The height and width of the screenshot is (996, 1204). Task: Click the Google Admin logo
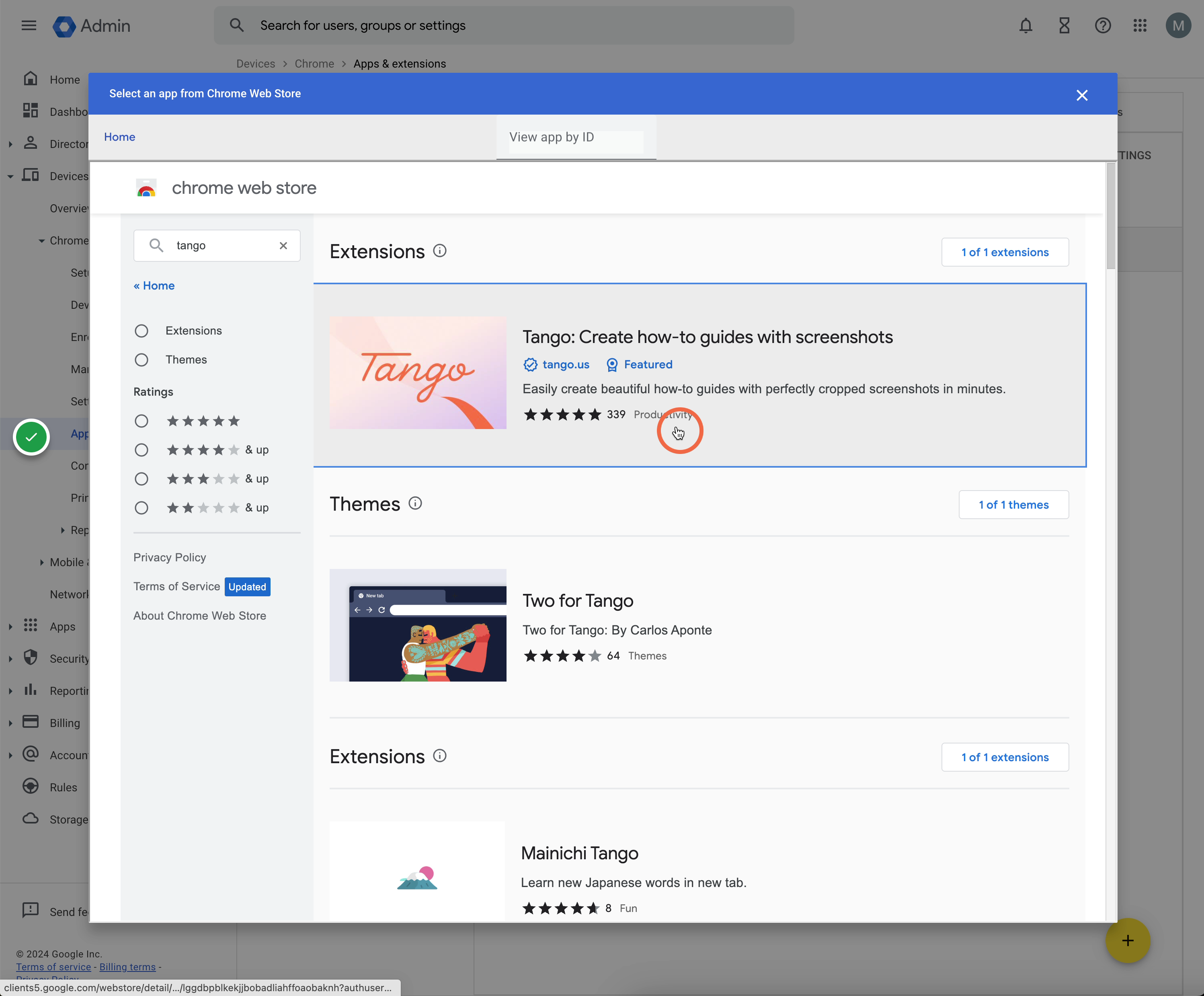pyautogui.click(x=92, y=26)
